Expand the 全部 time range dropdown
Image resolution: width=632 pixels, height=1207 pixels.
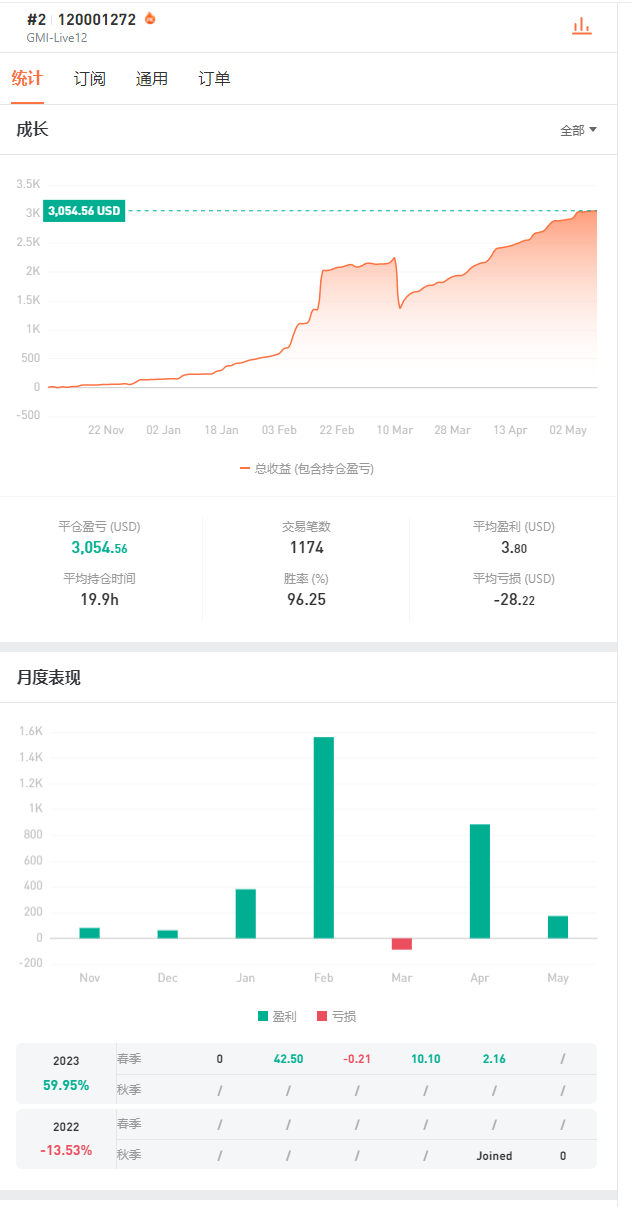pos(578,130)
